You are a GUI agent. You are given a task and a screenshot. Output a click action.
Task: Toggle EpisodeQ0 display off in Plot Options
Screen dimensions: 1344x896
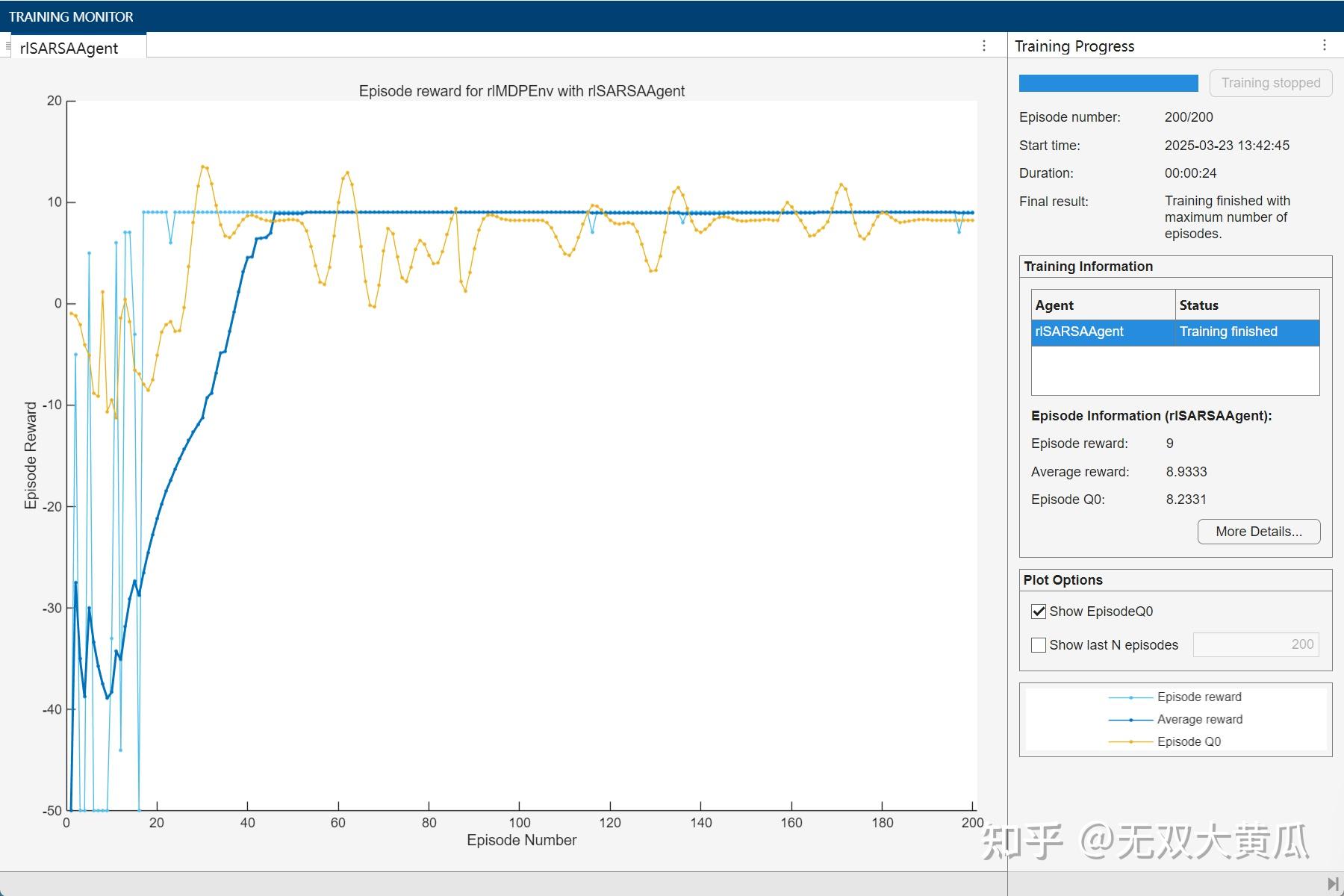pyautogui.click(x=1038, y=611)
